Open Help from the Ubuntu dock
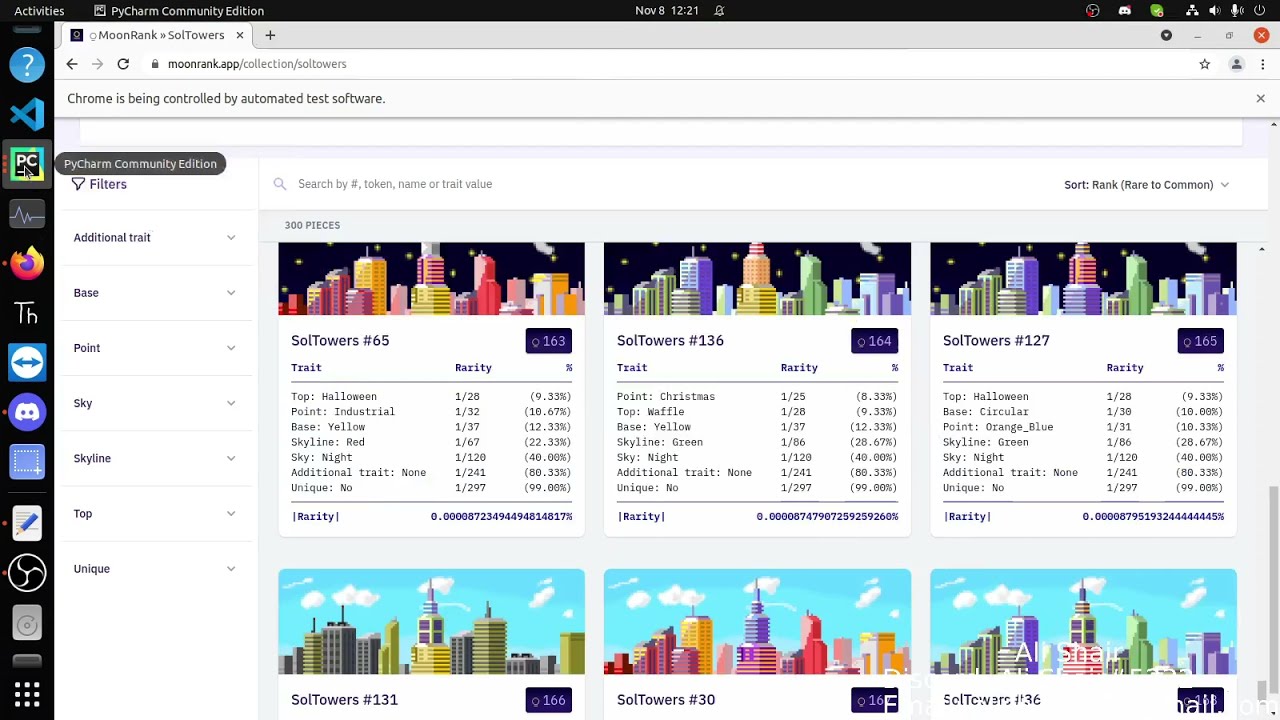The width and height of the screenshot is (1280, 720). click(27, 64)
